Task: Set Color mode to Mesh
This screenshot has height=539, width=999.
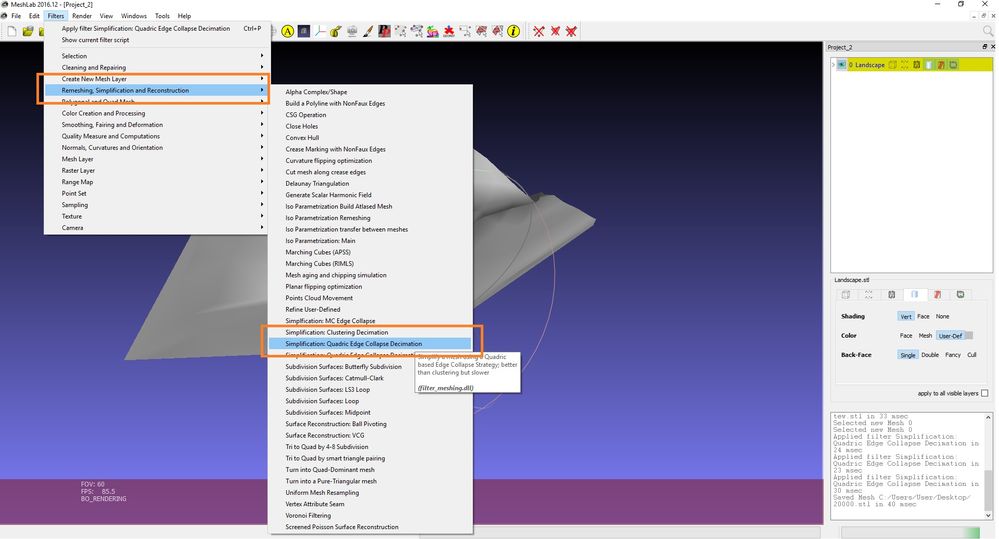Action: [x=925, y=336]
